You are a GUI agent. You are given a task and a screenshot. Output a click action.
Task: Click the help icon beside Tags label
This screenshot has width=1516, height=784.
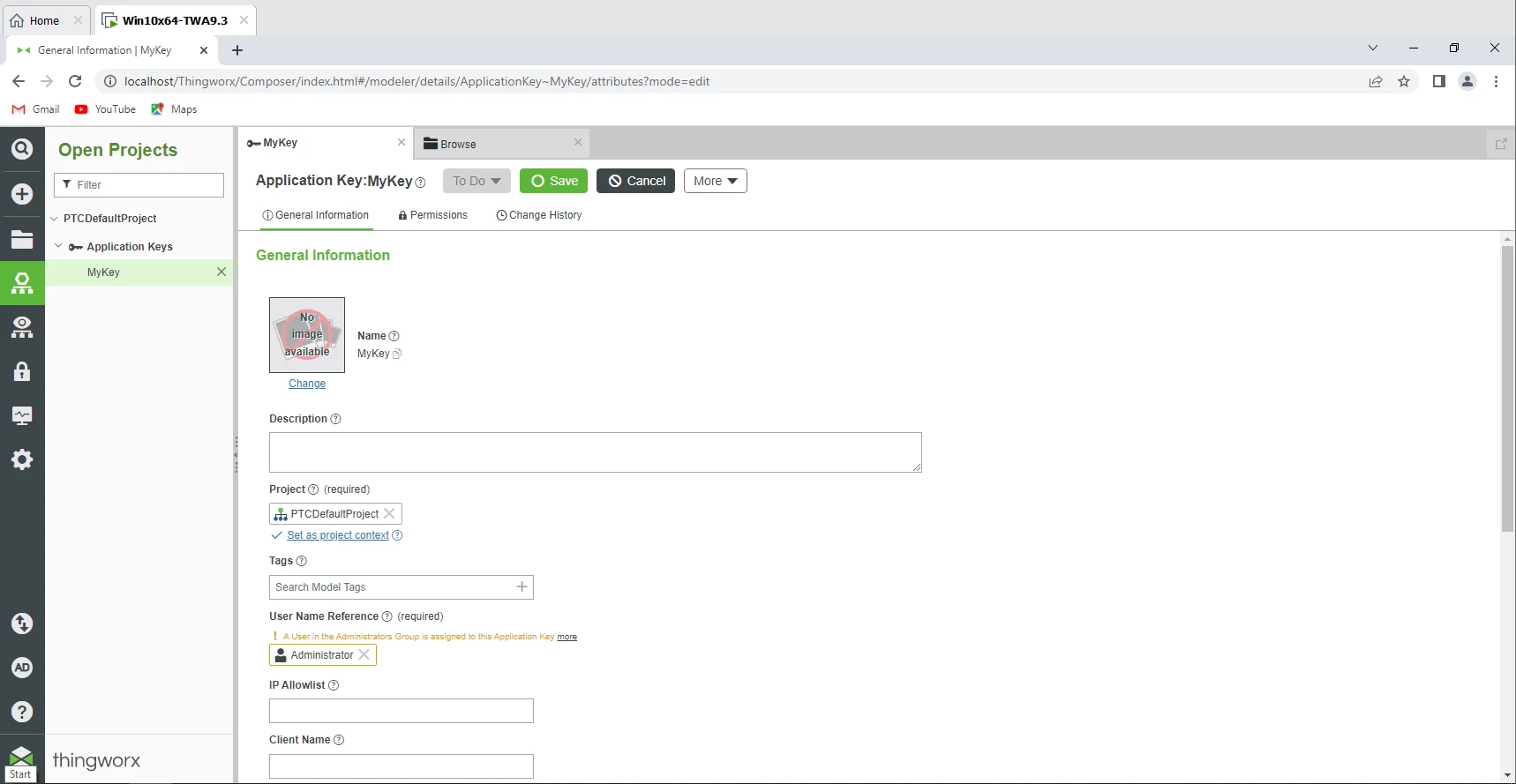pos(302,561)
